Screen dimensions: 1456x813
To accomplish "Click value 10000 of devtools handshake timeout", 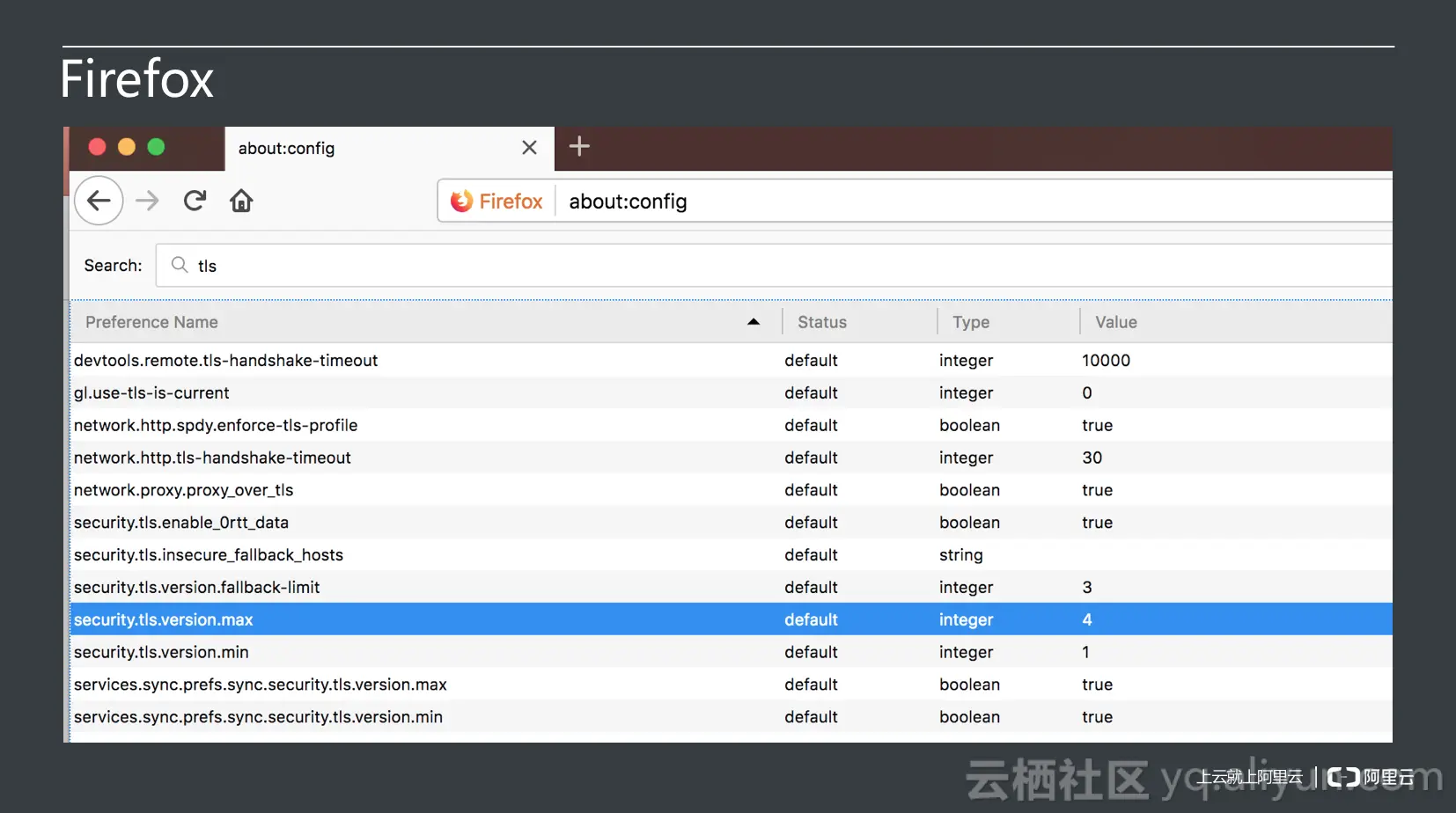I will (x=1106, y=361).
